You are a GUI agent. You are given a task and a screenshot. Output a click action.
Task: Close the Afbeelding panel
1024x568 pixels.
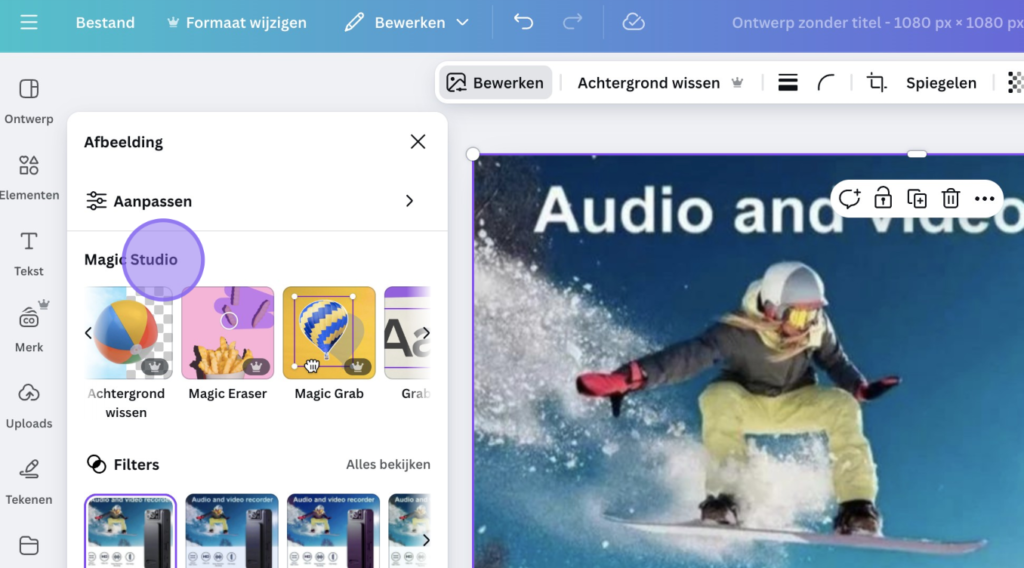pos(418,142)
